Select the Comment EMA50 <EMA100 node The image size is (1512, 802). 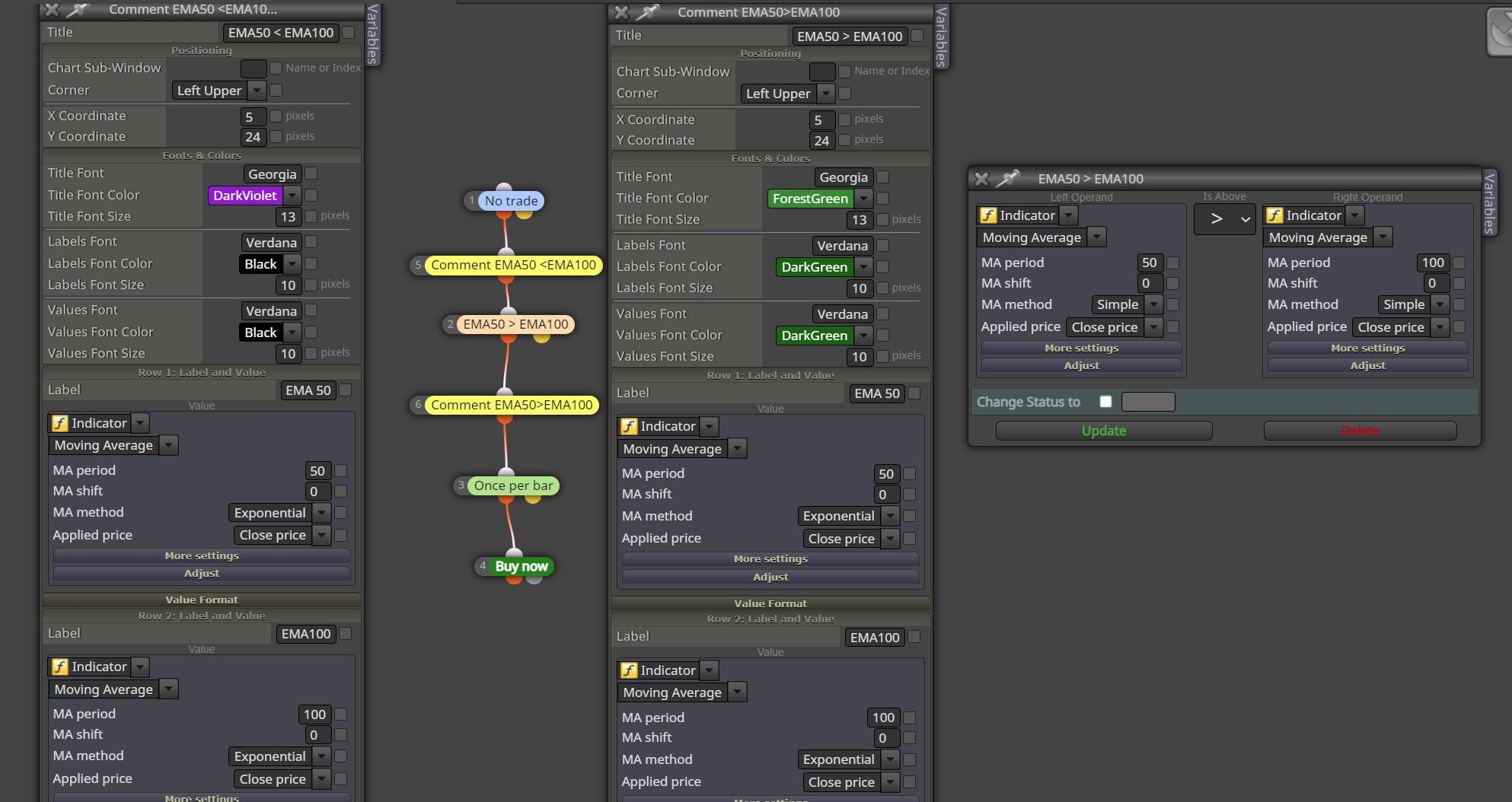tap(513, 265)
